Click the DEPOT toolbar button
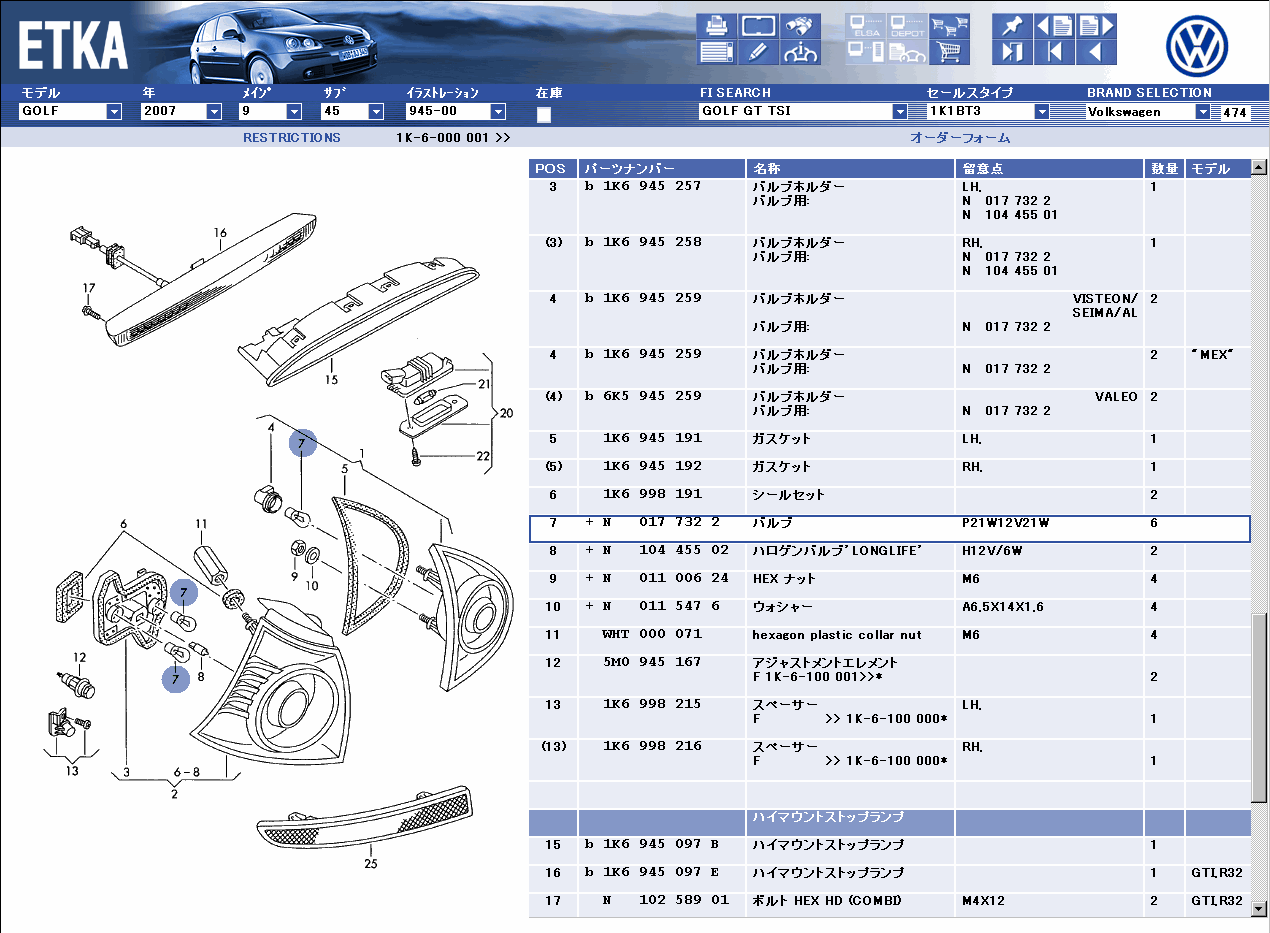 [908, 26]
